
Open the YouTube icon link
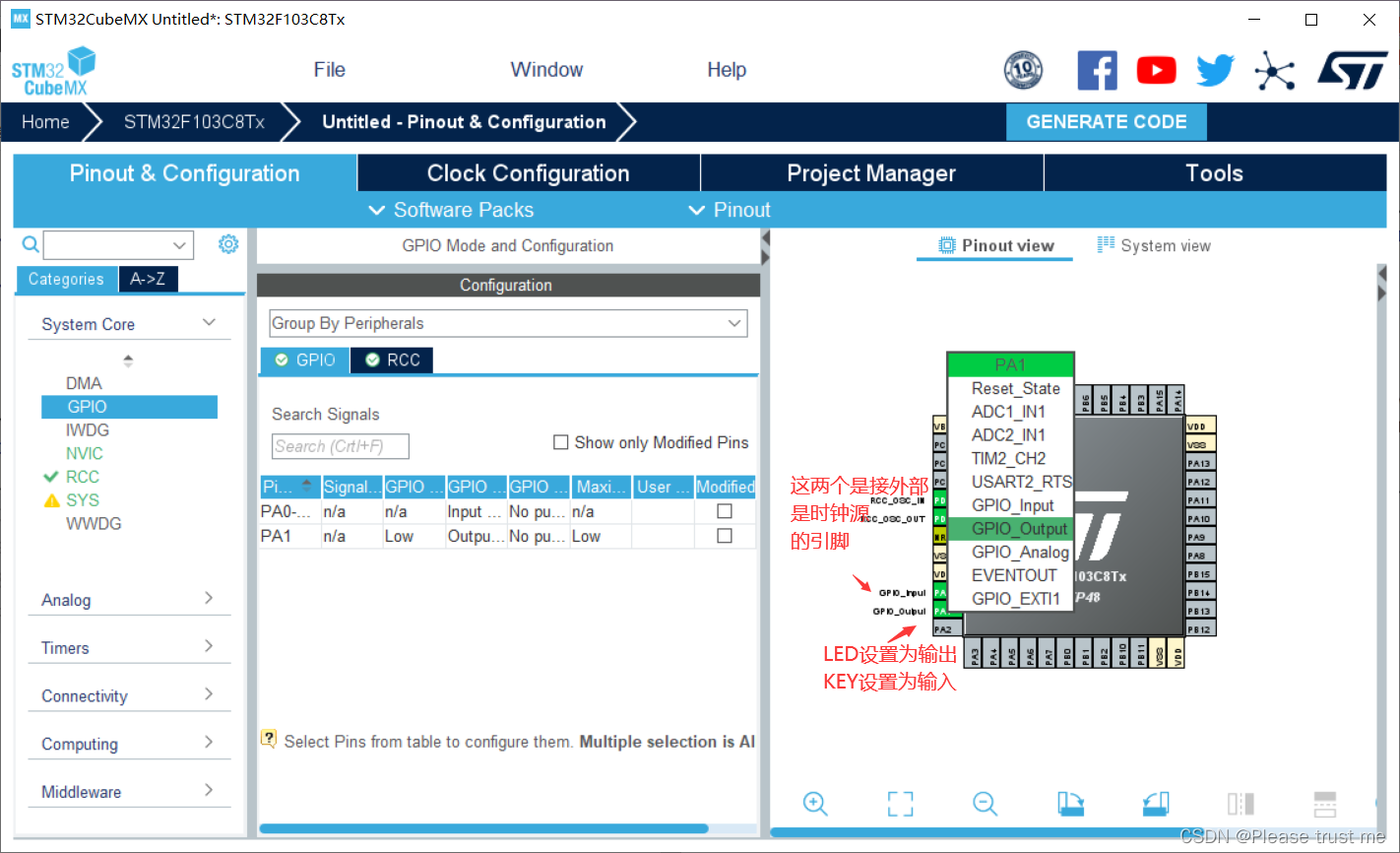coord(1156,71)
